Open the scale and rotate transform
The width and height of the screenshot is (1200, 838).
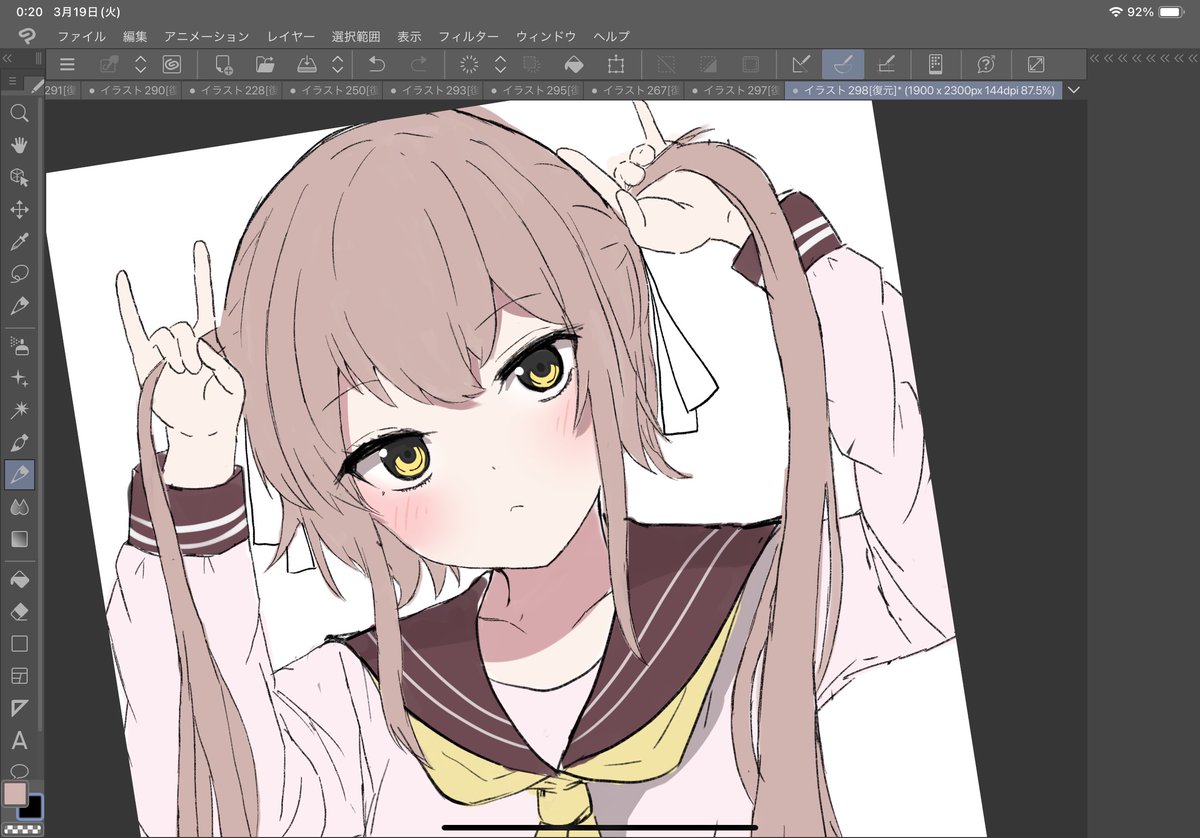(616, 65)
